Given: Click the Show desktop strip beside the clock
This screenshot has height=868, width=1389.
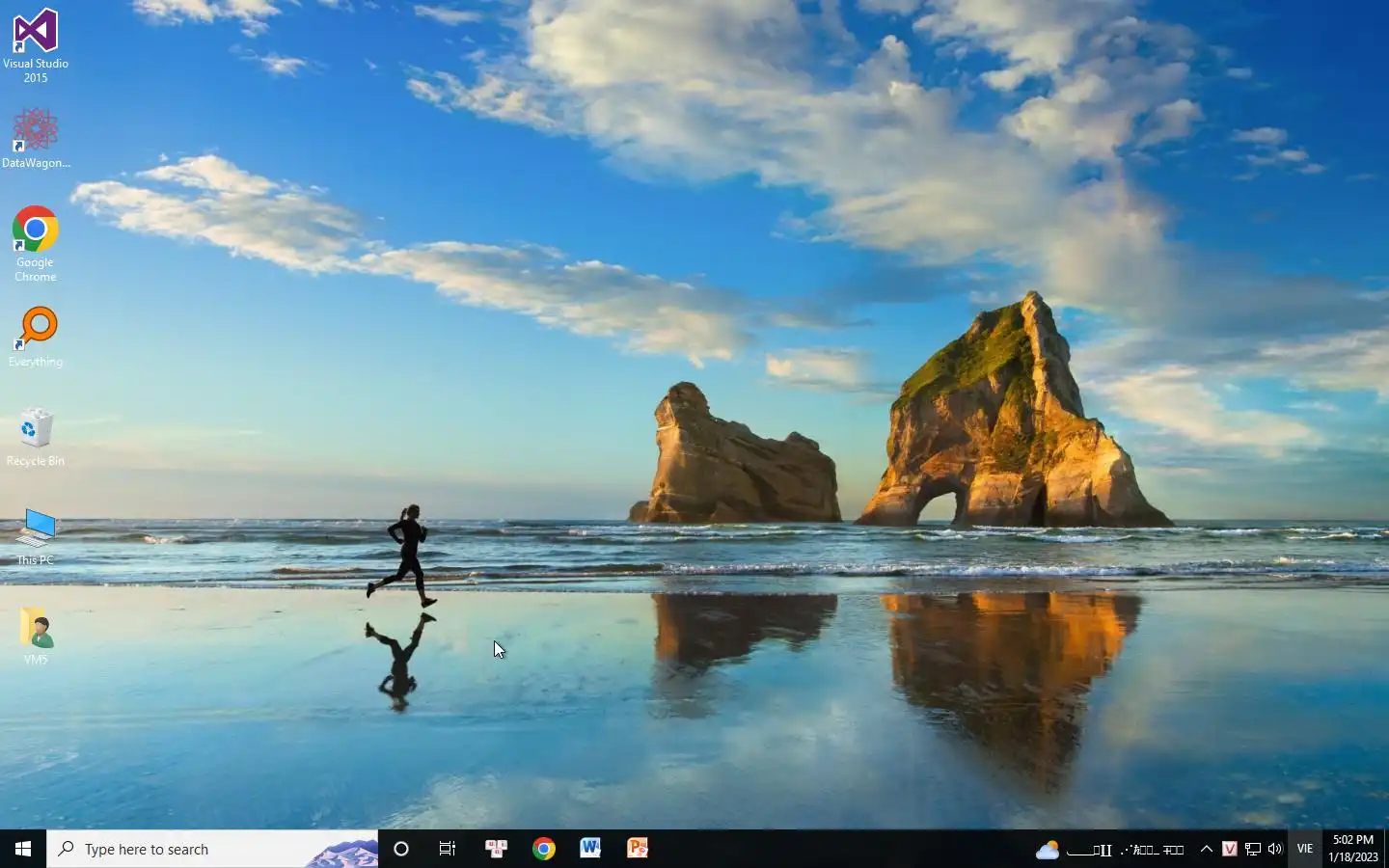Looking at the screenshot, I should tap(1386, 849).
